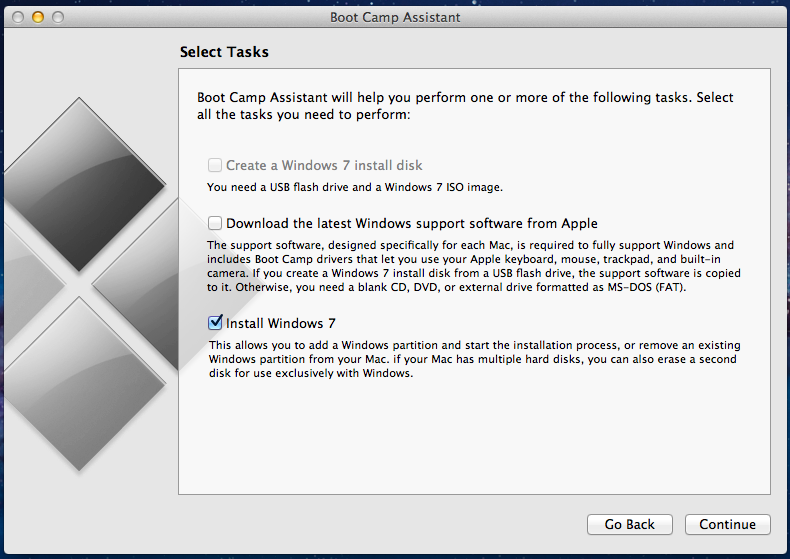Uncheck the Install Windows 7 checkbox
This screenshot has height=559, width=790.
pyautogui.click(x=215, y=322)
